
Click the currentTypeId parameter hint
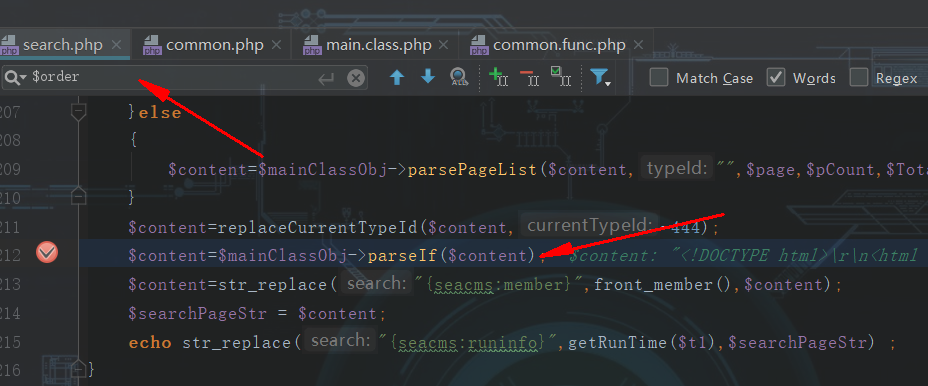[x=590, y=226]
